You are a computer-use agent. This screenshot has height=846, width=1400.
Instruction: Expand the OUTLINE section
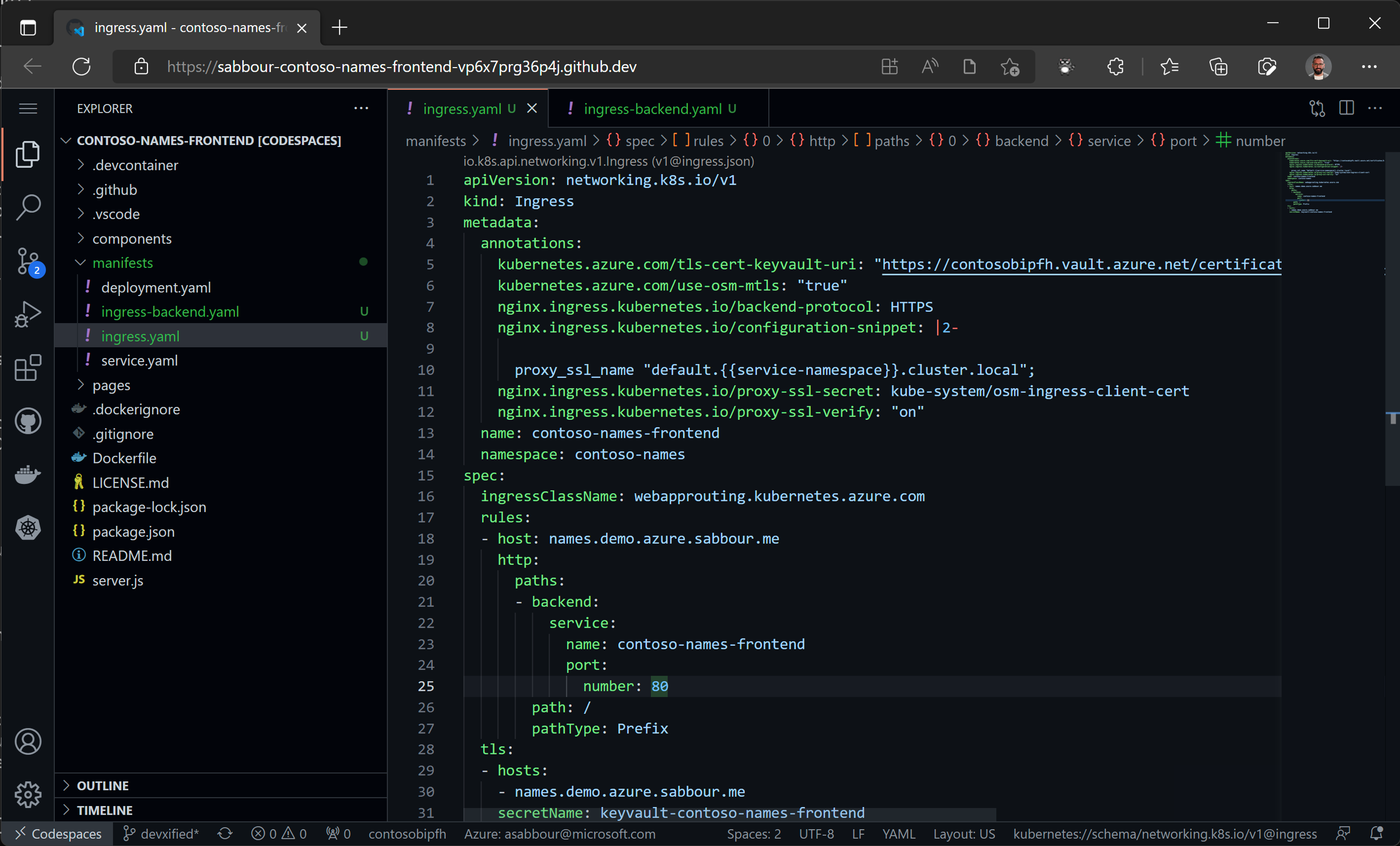click(102, 785)
